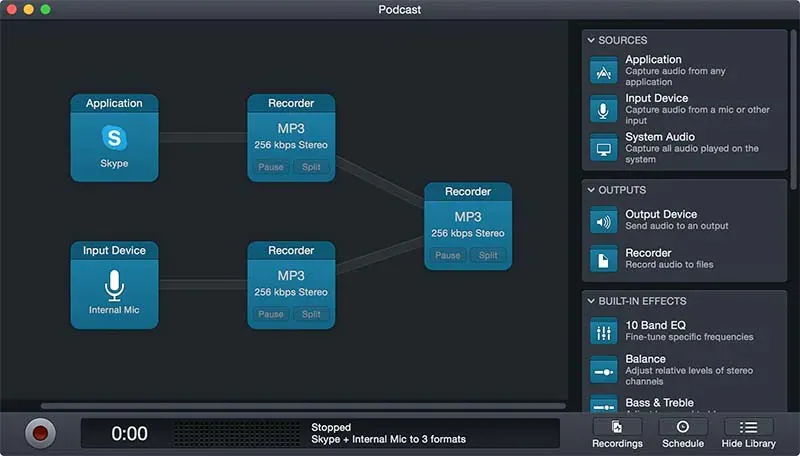
Task: Select the Internal Mic microphone icon
Action: coord(114,286)
